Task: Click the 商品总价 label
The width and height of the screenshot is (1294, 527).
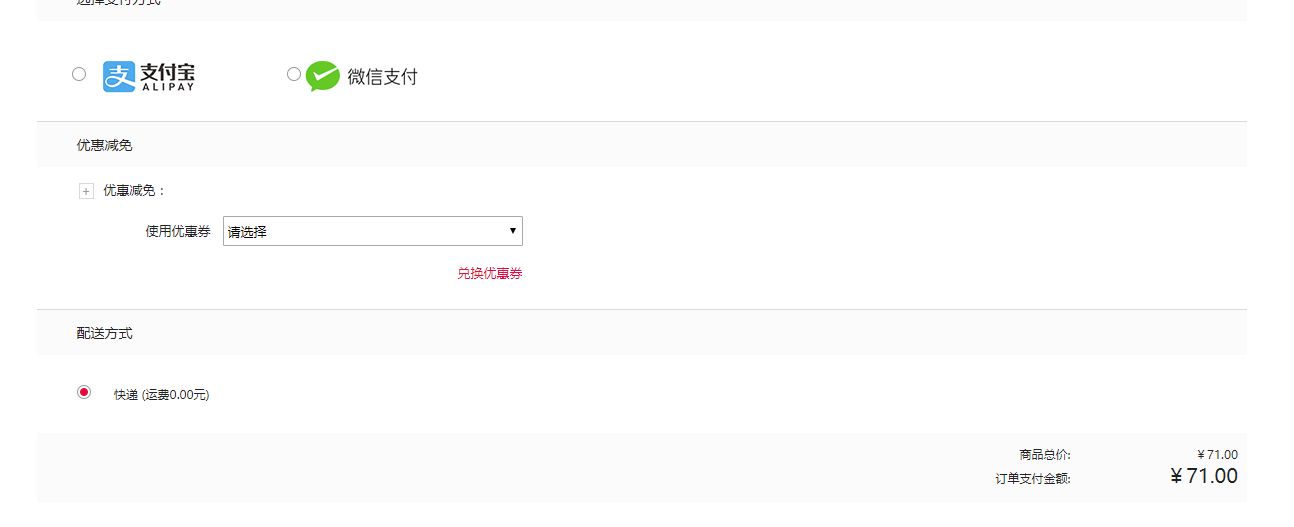Action: tap(1045, 455)
